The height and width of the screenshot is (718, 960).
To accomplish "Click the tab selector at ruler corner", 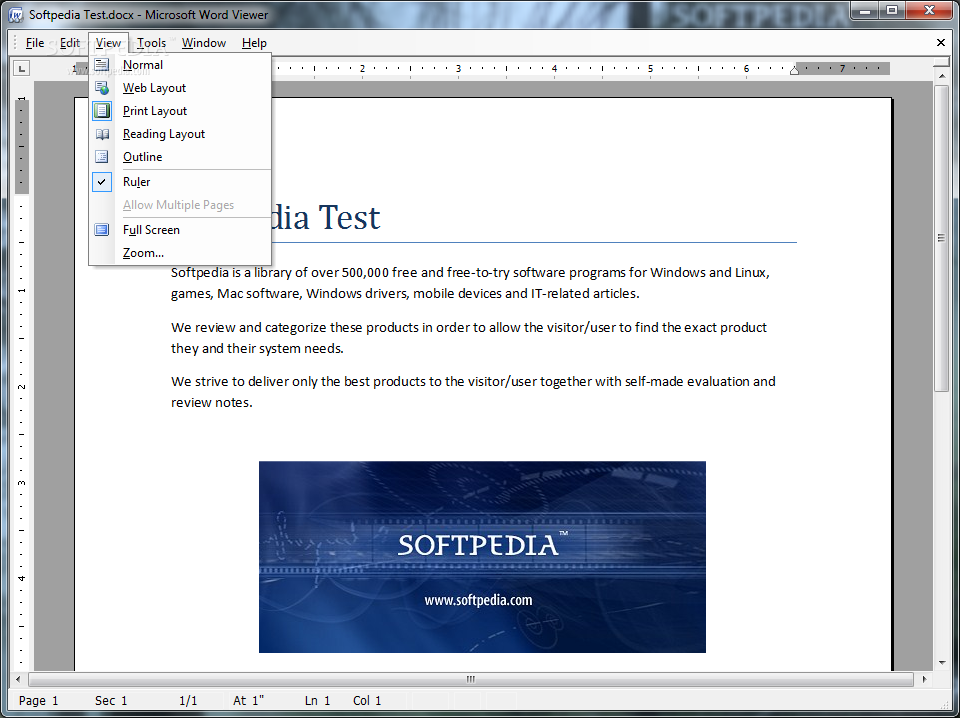I will pos(21,68).
